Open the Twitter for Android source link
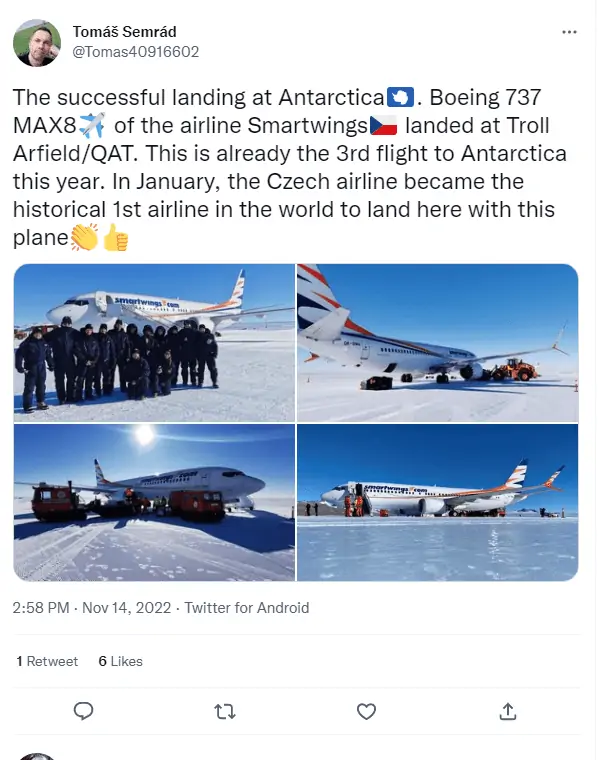 click(247, 607)
